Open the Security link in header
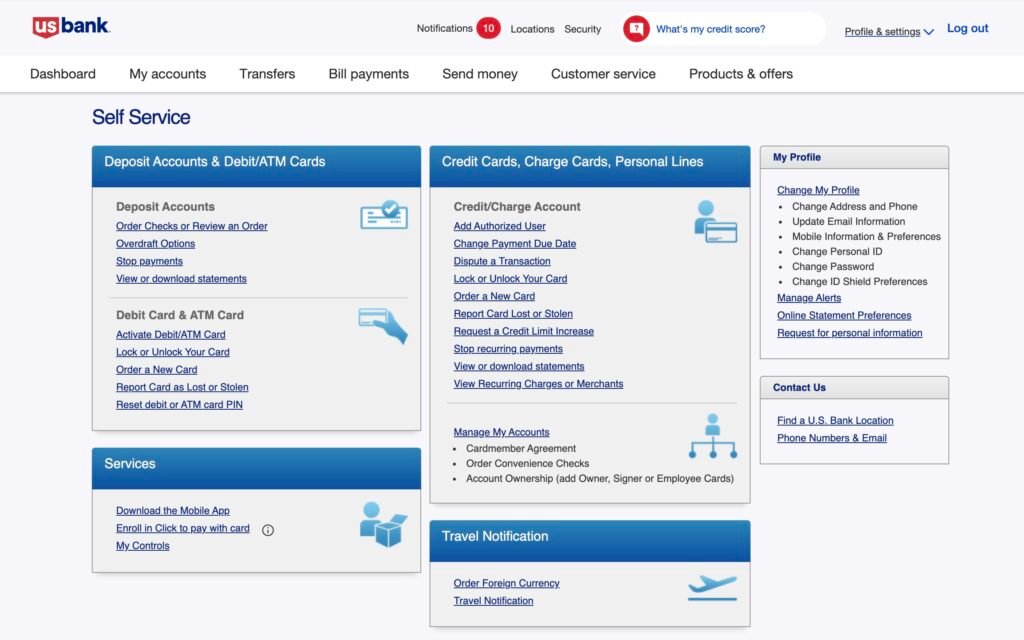1024x640 pixels. coord(583,29)
